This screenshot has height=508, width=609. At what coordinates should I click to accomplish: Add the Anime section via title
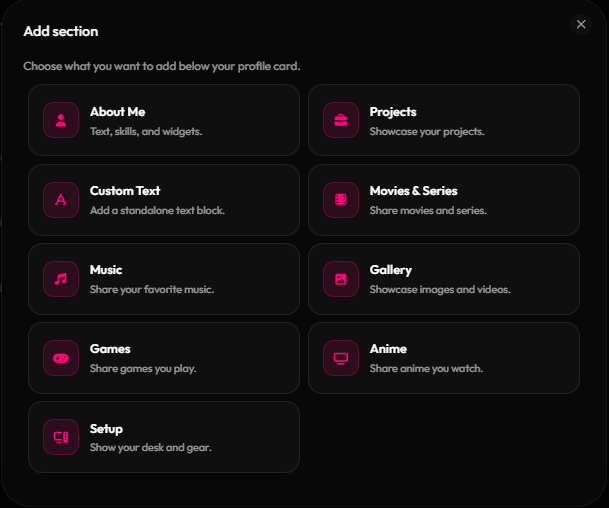(388, 349)
